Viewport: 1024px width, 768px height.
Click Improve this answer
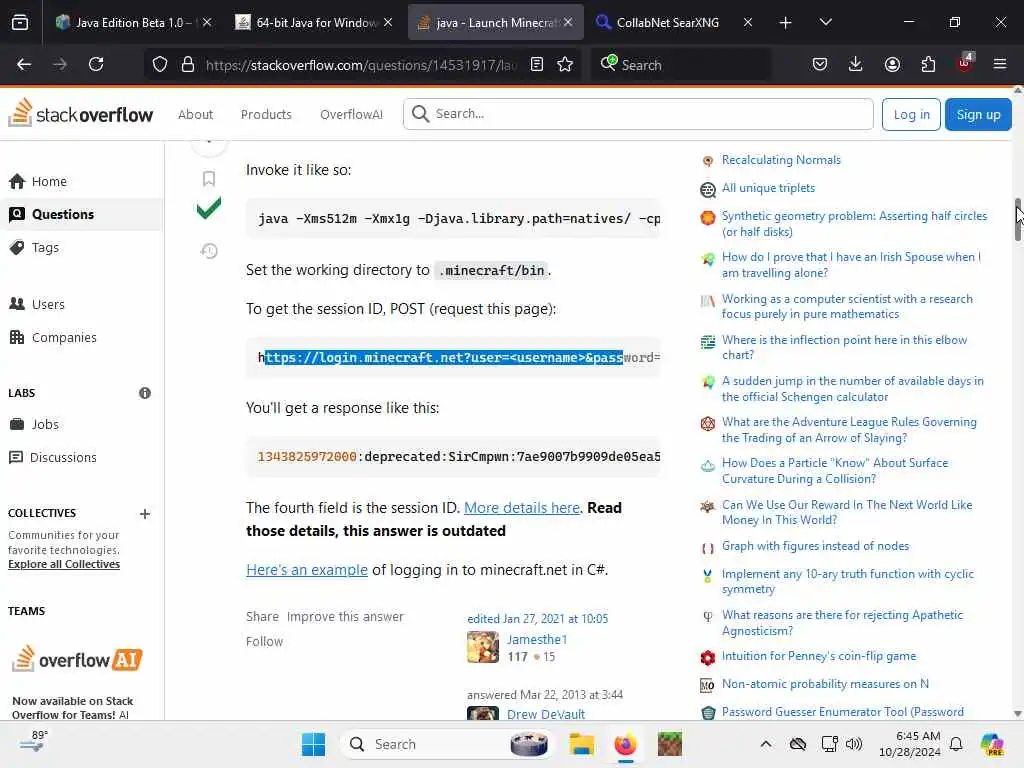pyautogui.click(x=345, y=617)
